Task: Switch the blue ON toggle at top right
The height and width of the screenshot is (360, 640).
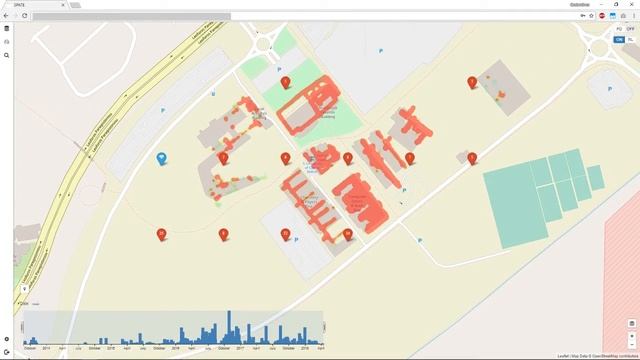Action: click(x=619, y=40)
